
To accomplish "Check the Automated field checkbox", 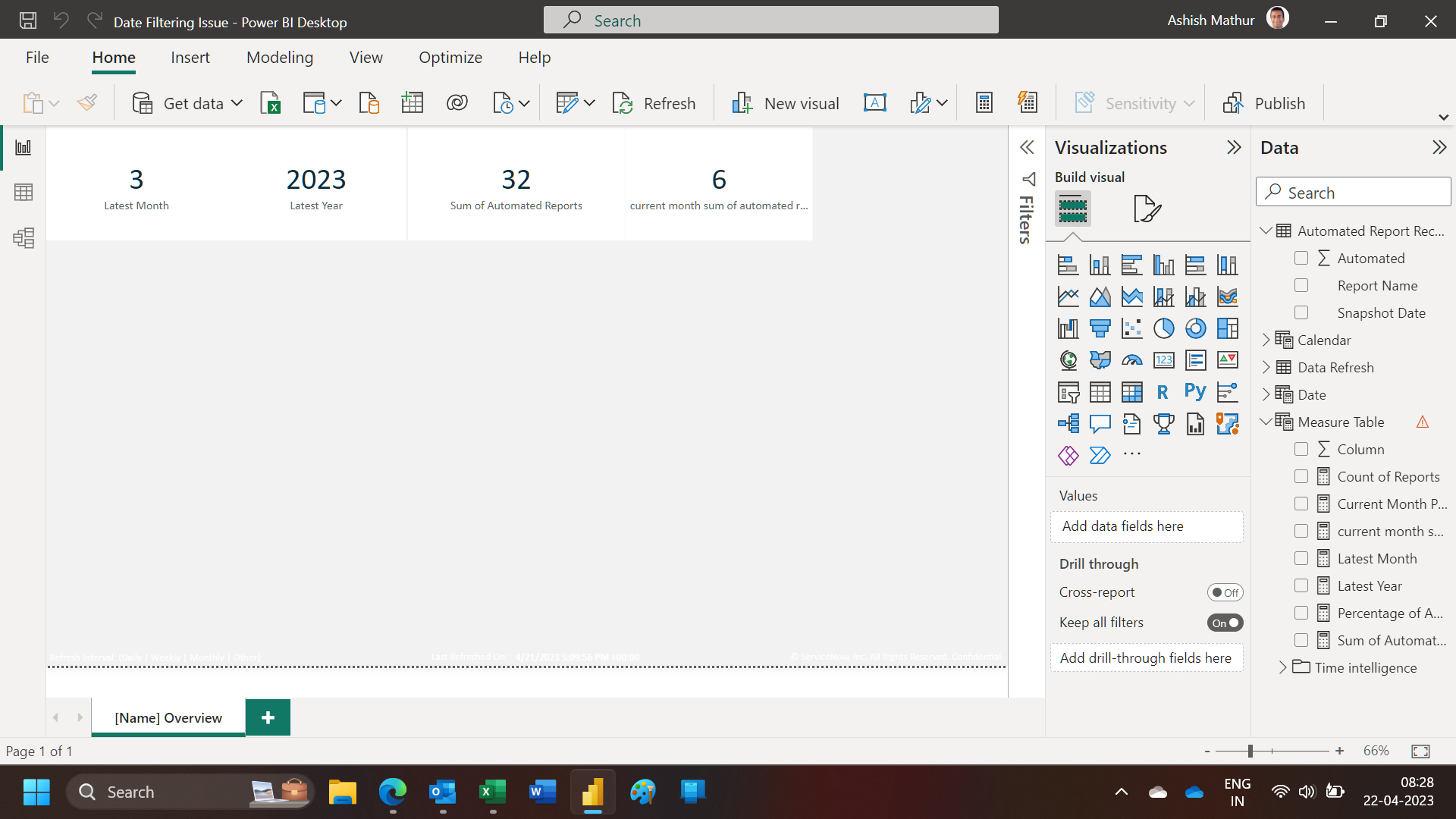I will [1301, 258].
